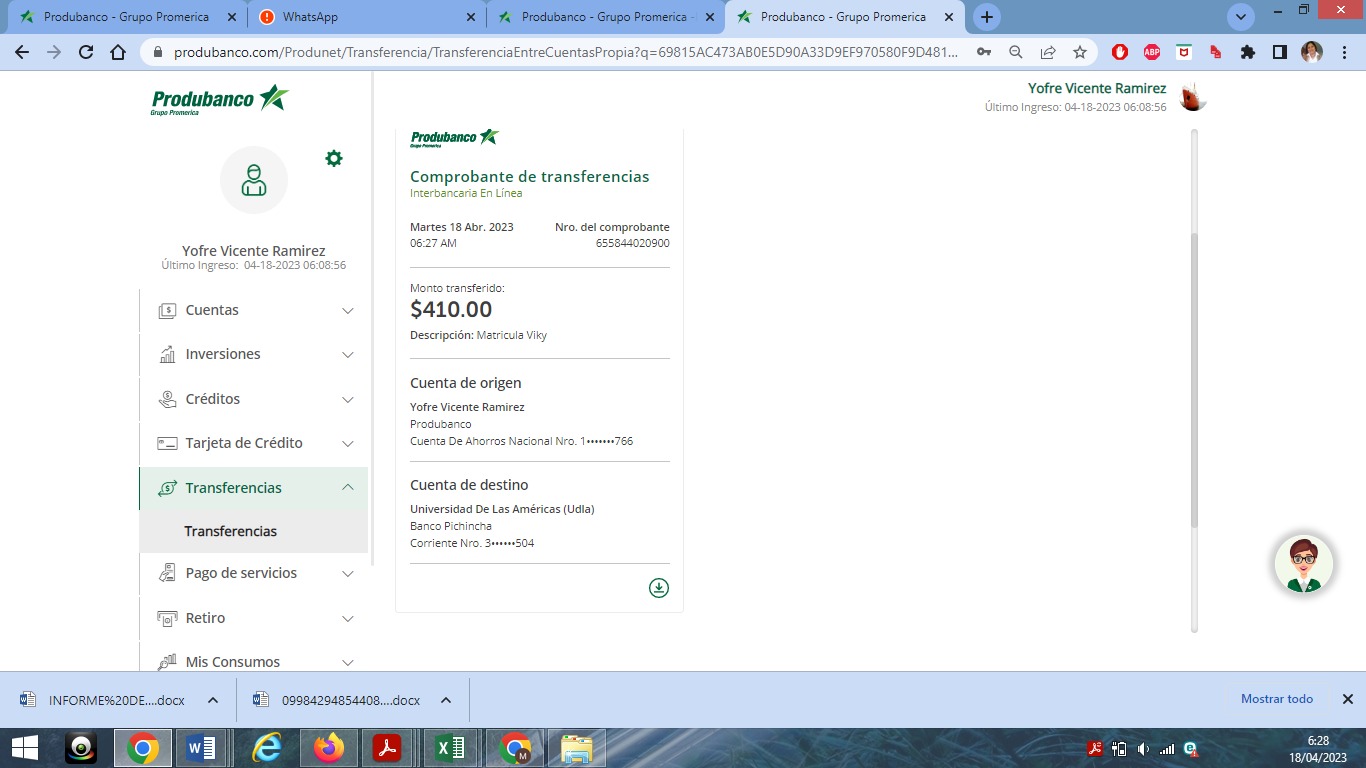Viewport: 1366px width, 768px height.
Task: Click the Produbanco logo in sidebar
Action: click(220, 100)
